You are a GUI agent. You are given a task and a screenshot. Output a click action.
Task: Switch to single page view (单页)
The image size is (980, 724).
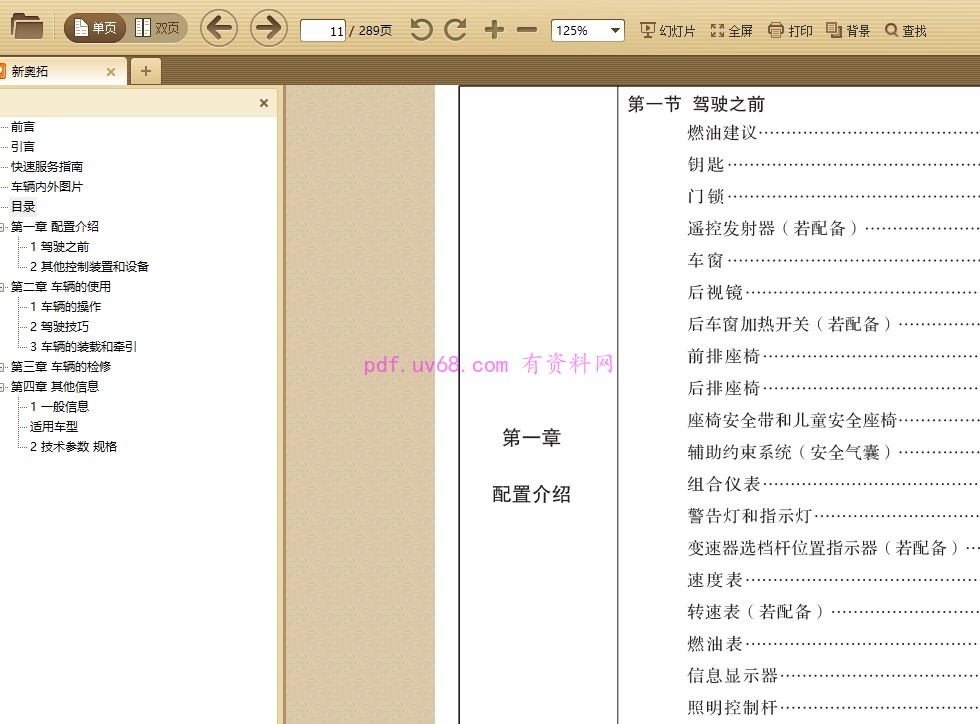coord(94,29)
